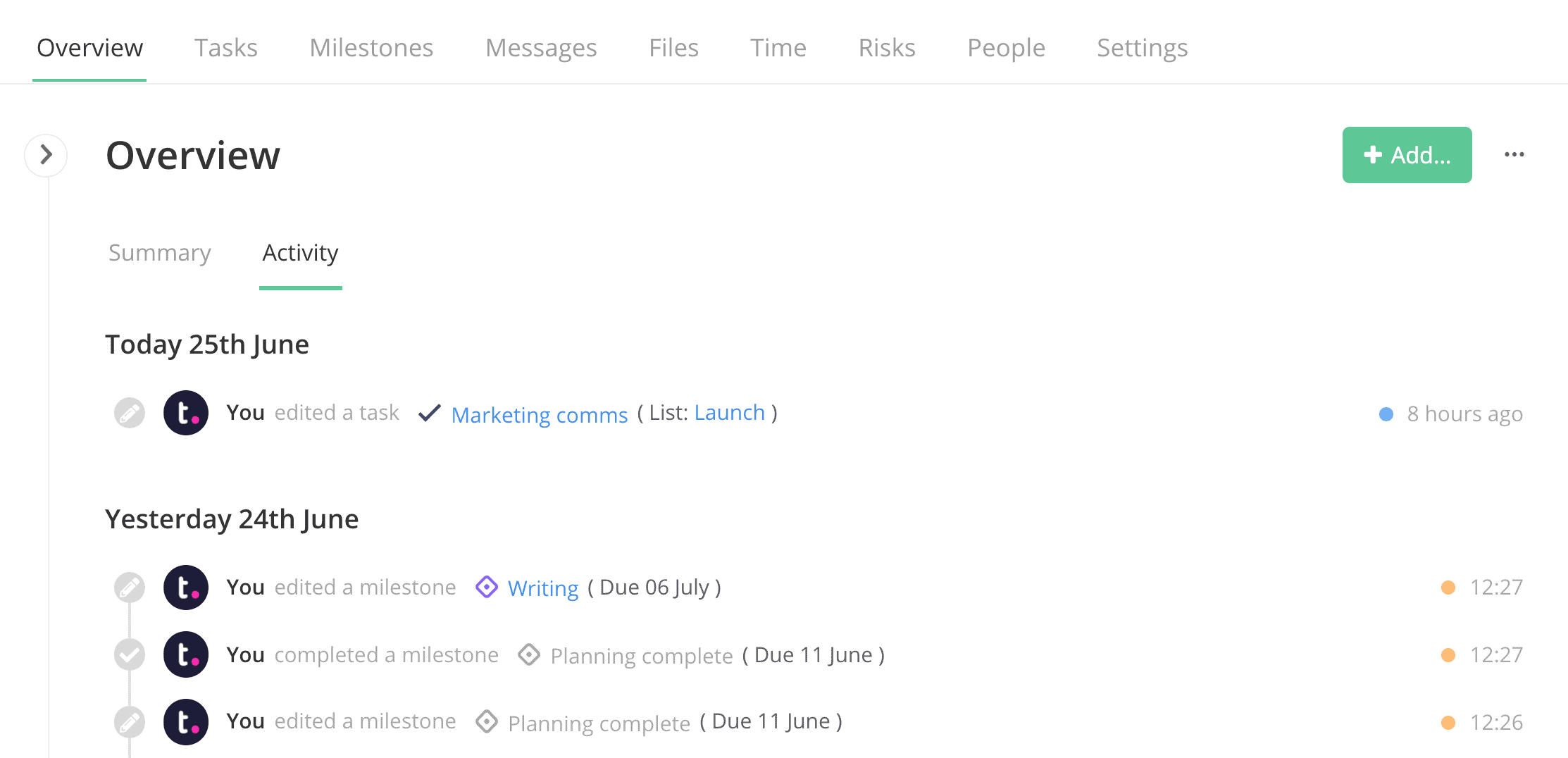Click Planning complete in 12:26 edited row
This screenshot has height=758, width=1568.
pyautogui.click(x=599, y=723)
